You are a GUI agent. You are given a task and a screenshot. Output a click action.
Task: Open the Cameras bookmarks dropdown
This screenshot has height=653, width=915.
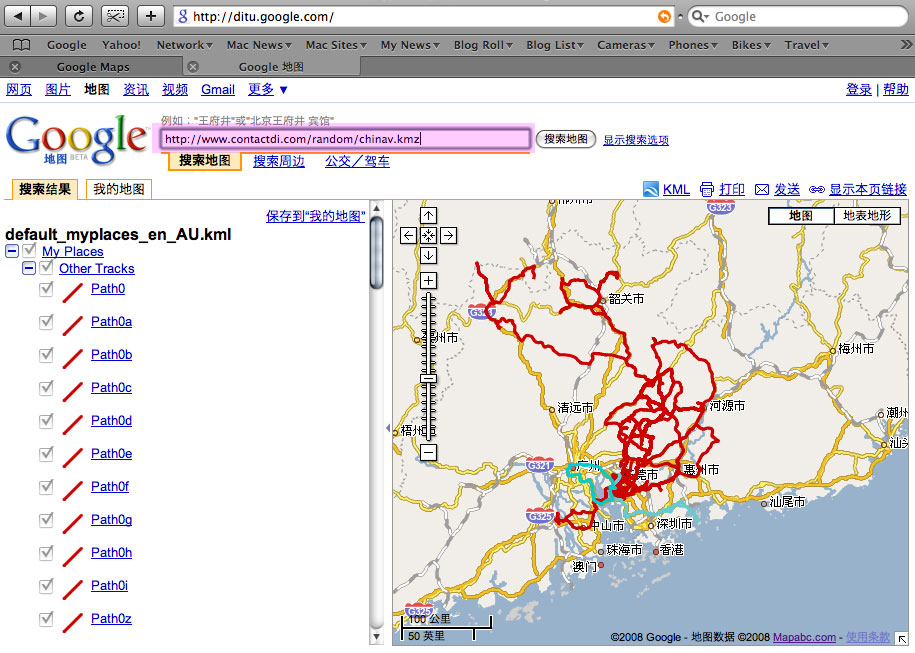tap(626, 45)
